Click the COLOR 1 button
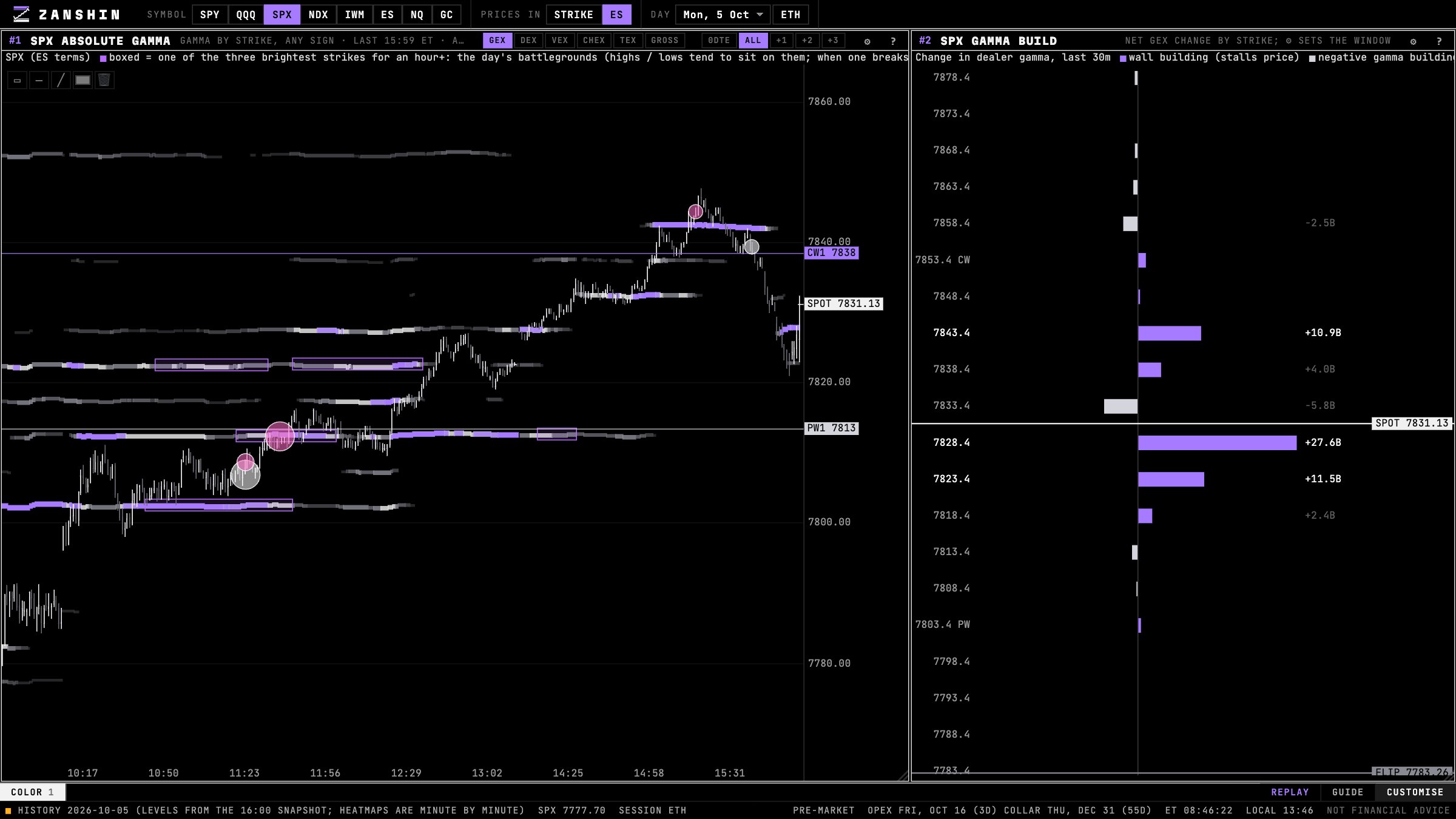This screenshot has height=819, width=1456. (x=33, y=792)
